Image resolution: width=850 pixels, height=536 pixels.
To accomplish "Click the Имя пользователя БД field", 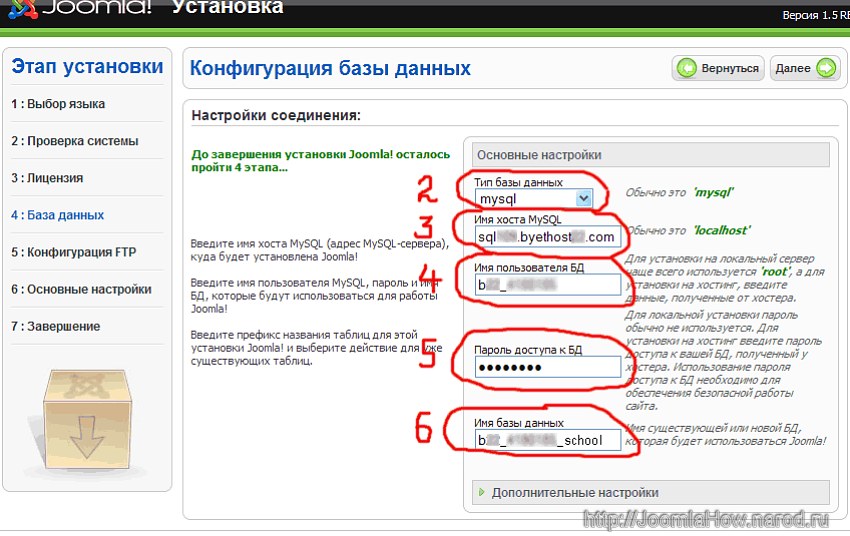I will point(548,285).
